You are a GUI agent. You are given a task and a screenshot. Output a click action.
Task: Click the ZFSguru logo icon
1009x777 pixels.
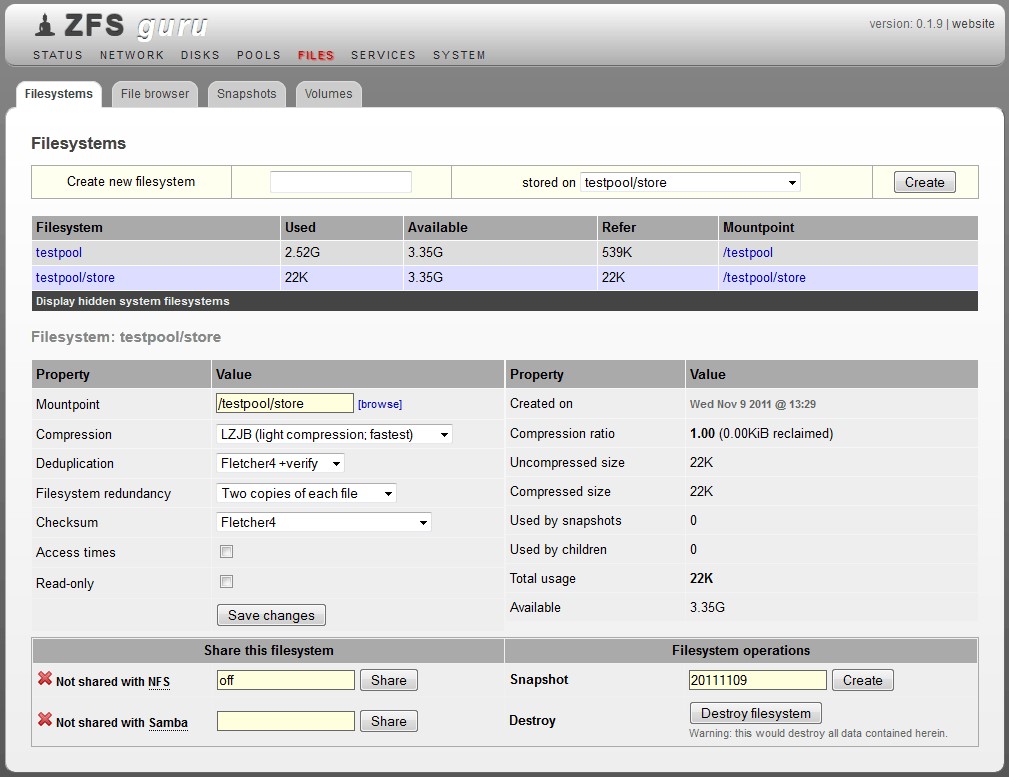tap(43, 26)
